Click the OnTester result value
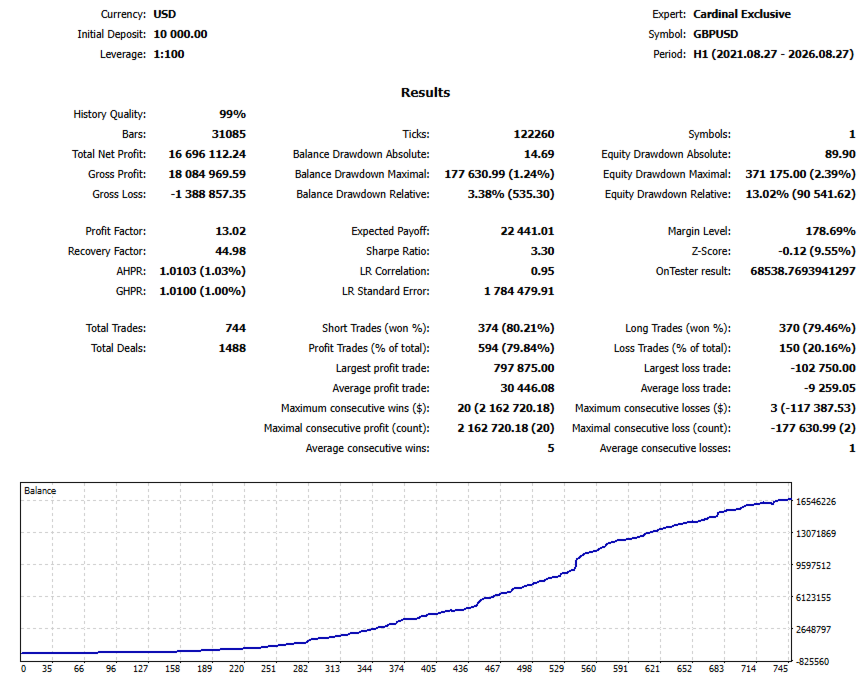The image size is (868, 688). pyautogui.click(x=803, y=271)
